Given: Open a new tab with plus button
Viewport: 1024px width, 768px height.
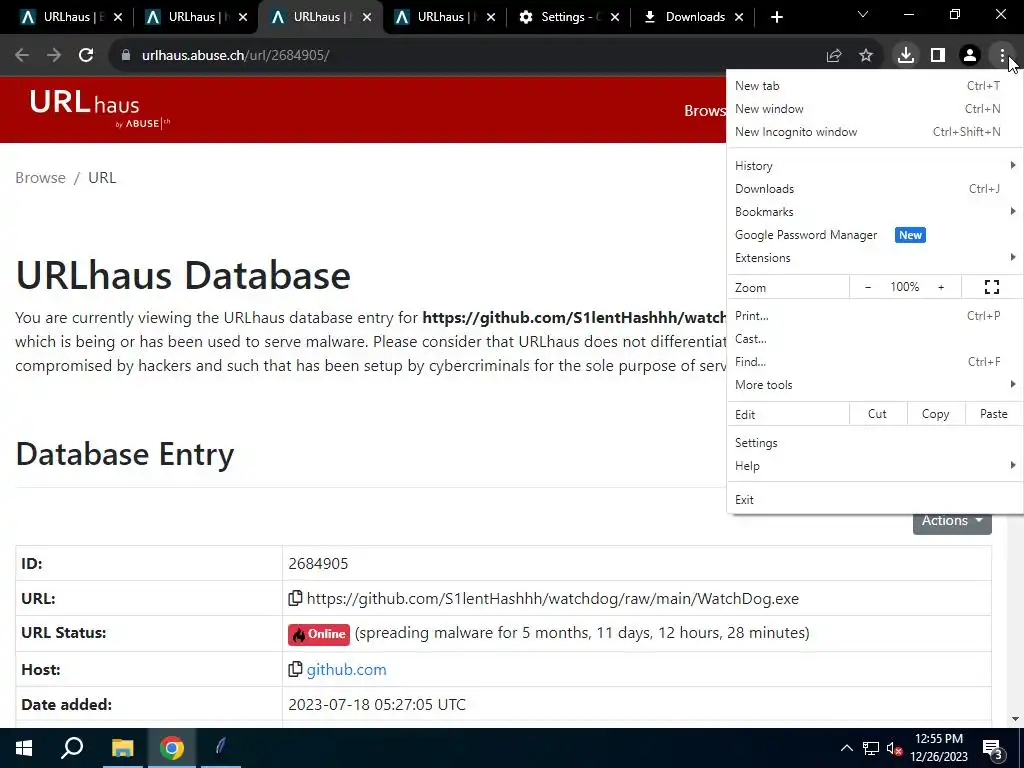Looking at the screenshot, I should tap(776, 17).
